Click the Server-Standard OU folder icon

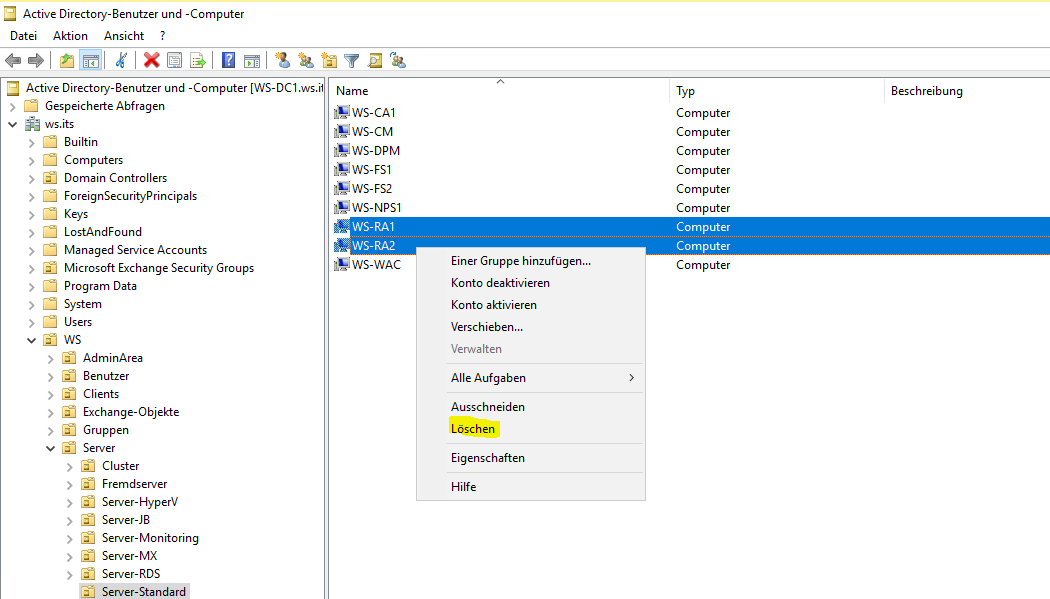click(88, 592)
